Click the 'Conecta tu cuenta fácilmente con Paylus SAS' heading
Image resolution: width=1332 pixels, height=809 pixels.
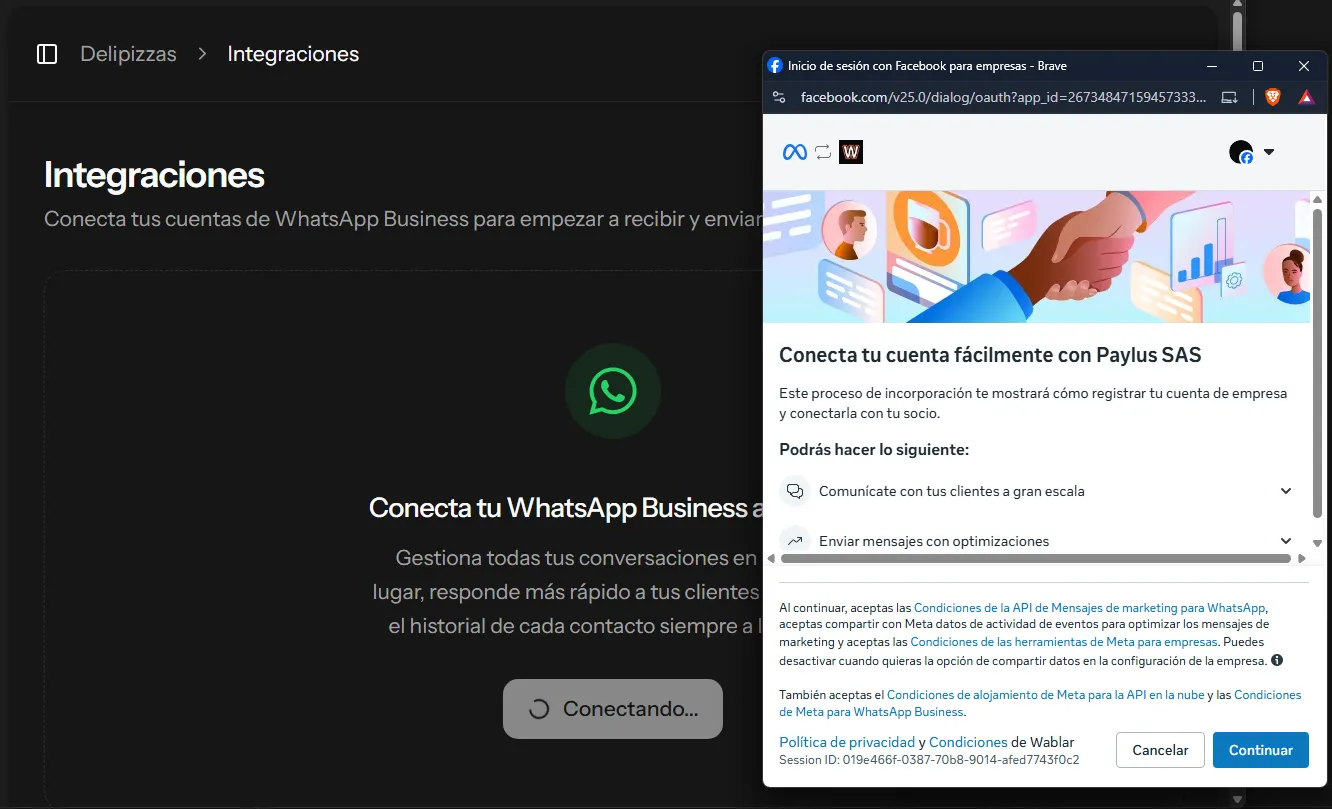tap(990, 355)
